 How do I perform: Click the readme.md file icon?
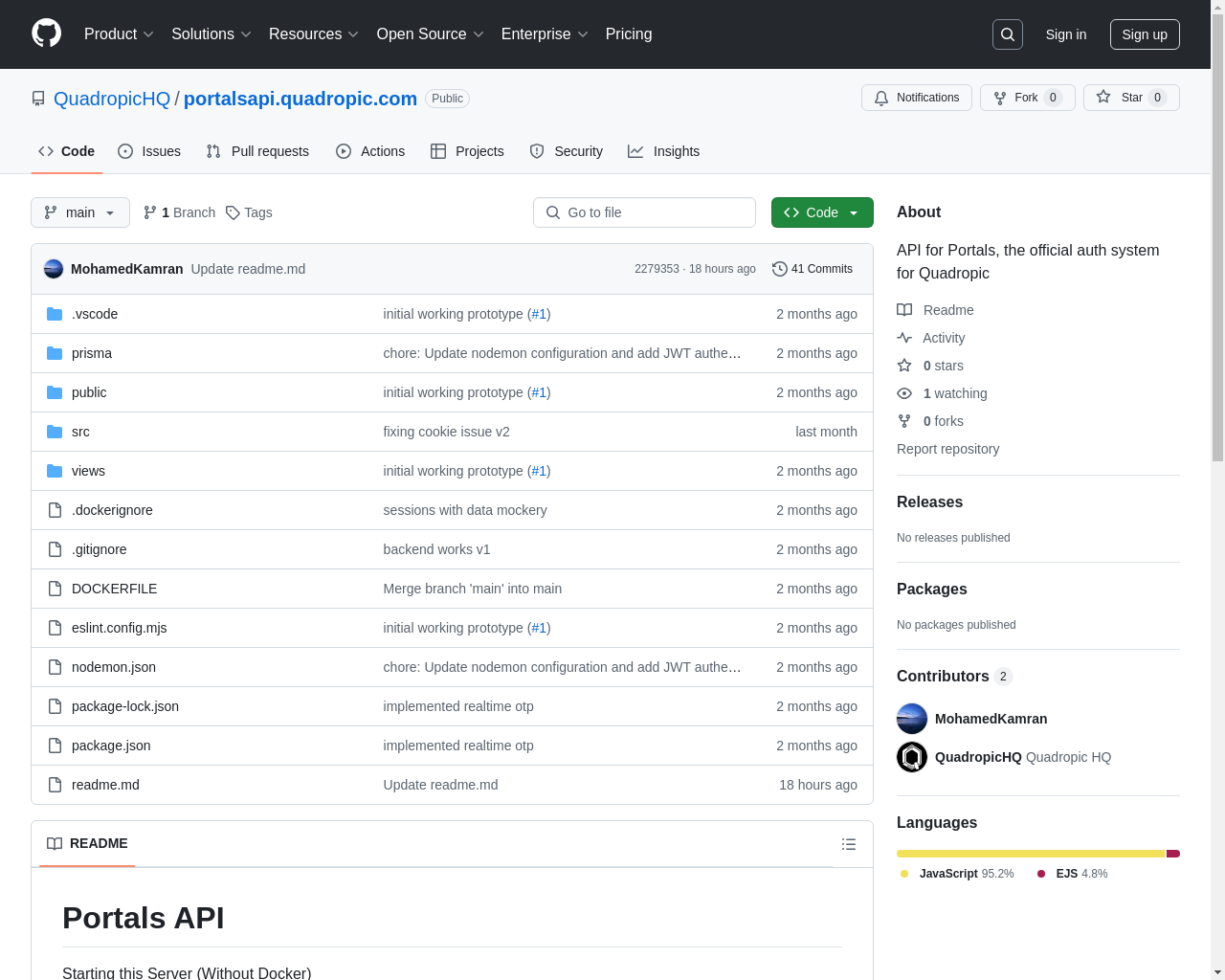[55, 785]
